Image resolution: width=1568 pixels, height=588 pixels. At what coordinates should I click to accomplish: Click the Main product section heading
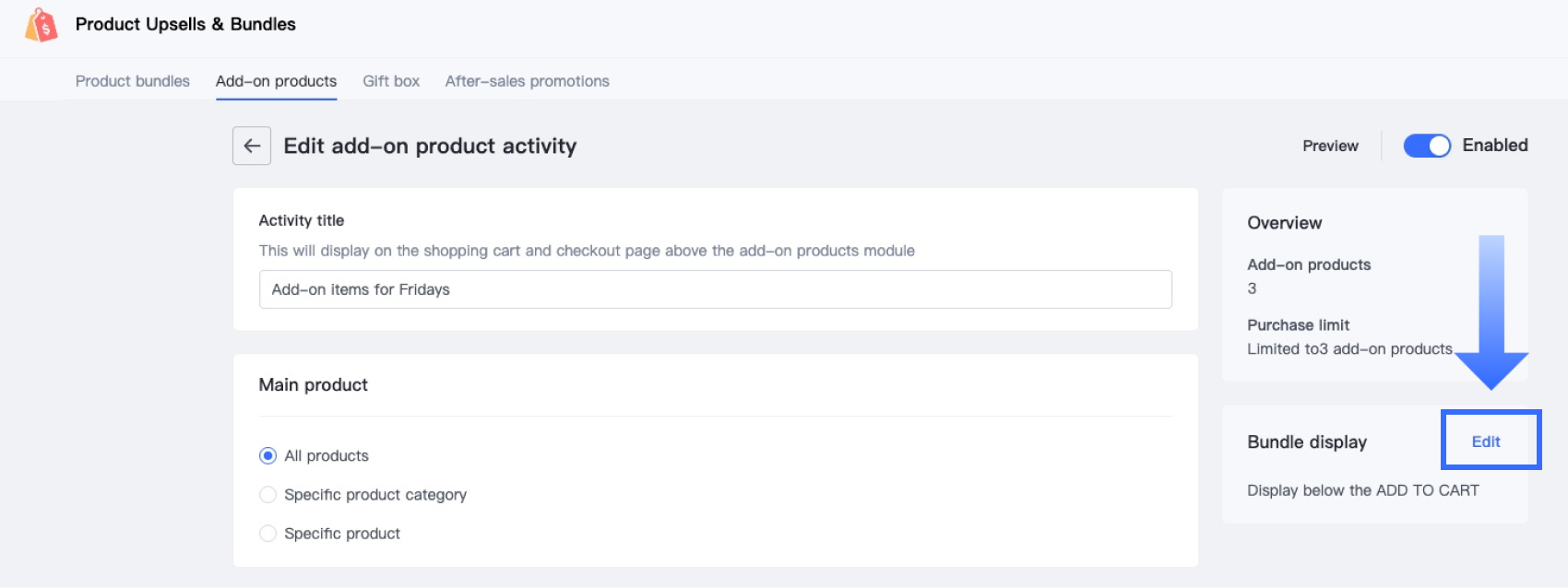point(313,385)
